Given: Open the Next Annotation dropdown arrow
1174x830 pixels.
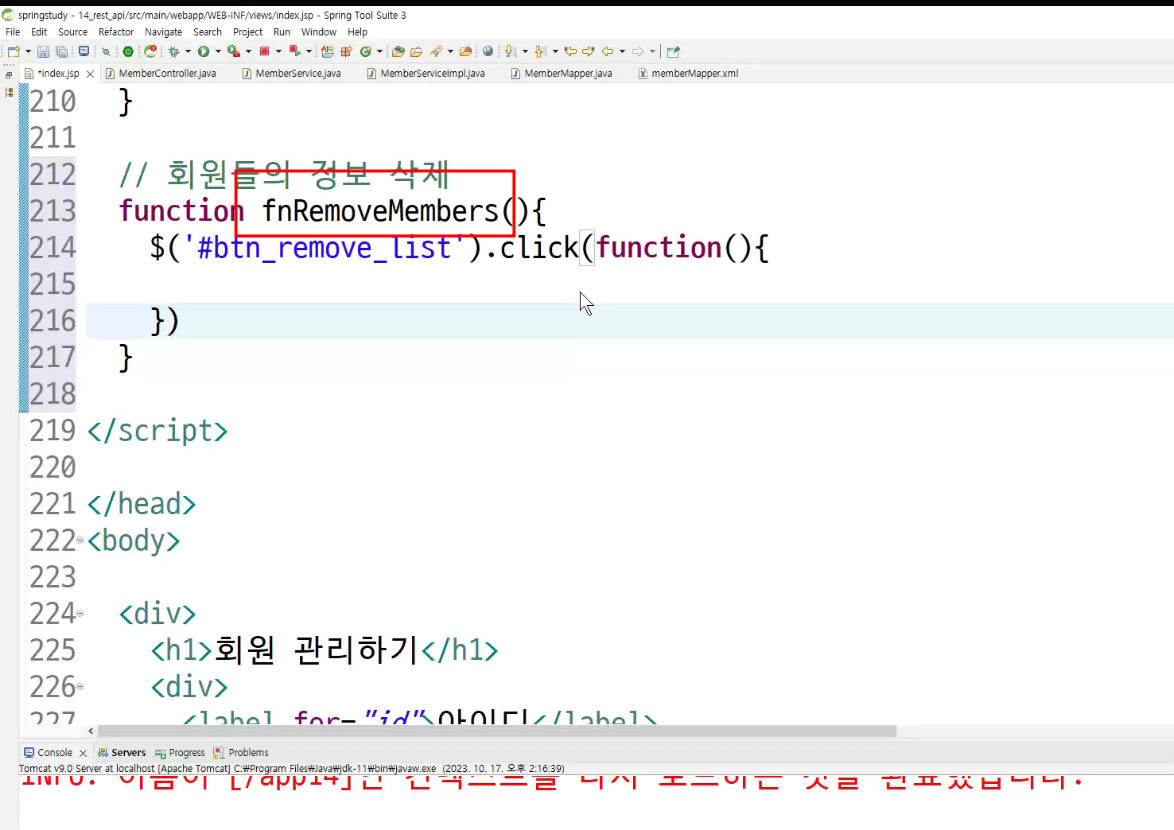Looking at the screenshot, I should (x=525, y=52).
